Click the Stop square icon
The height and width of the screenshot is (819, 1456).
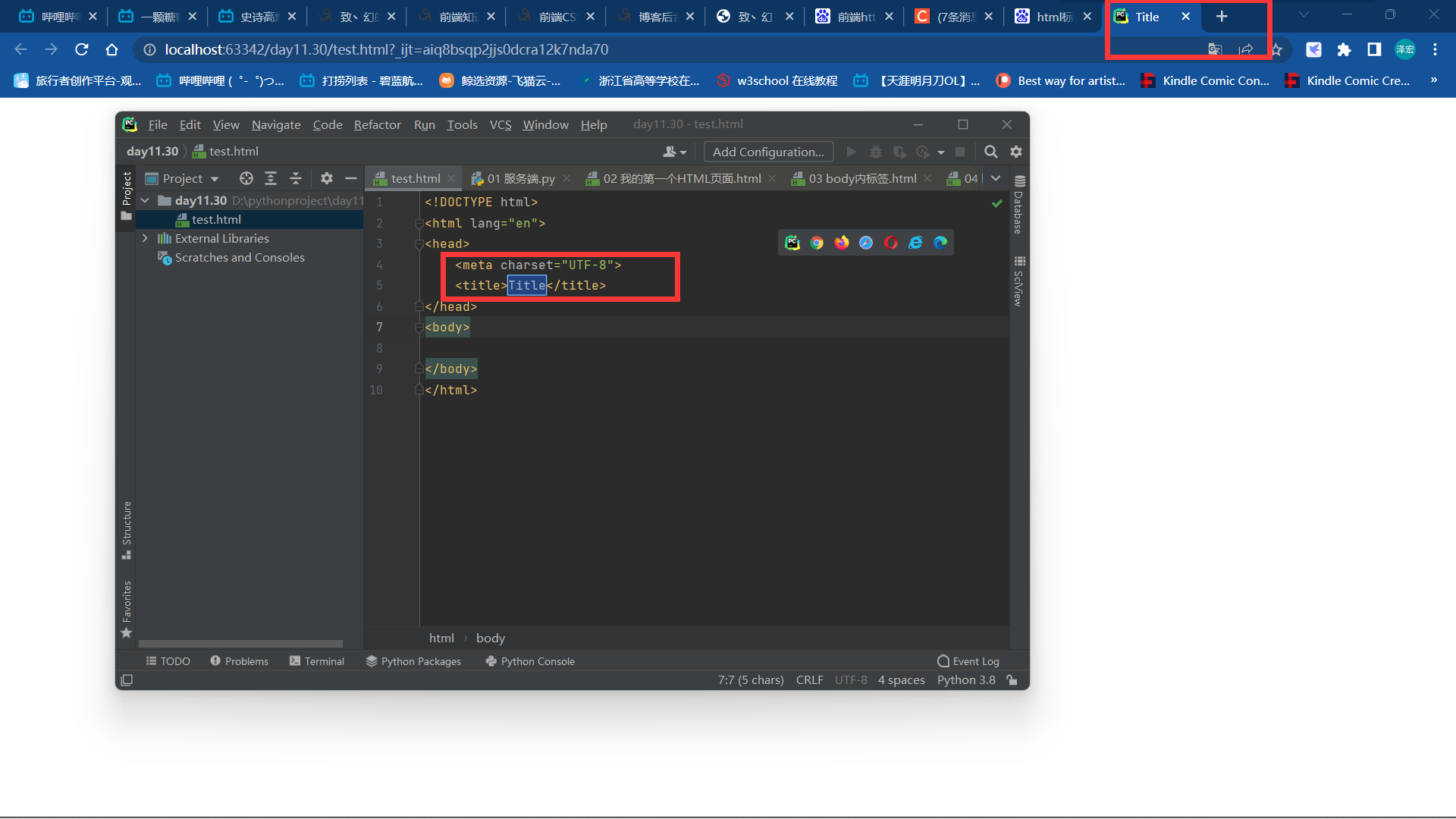click(x=960, y=152)
